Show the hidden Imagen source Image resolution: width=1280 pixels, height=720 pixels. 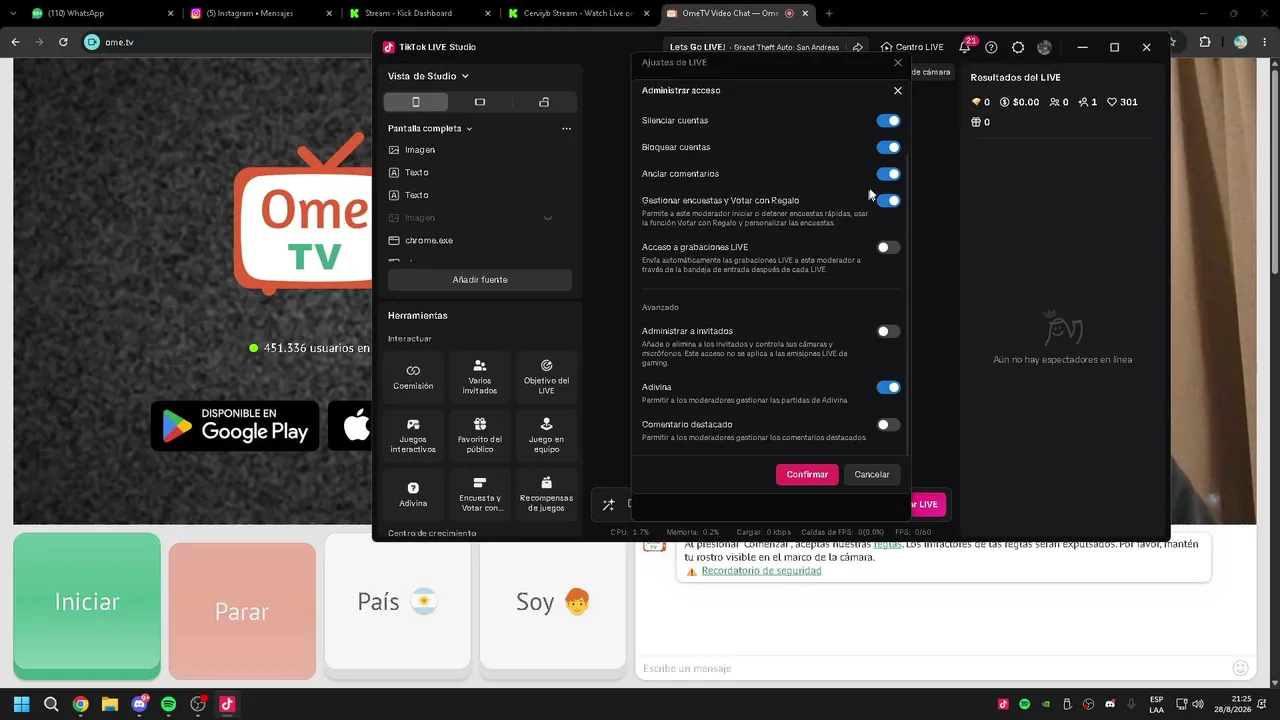coord(547,218)
